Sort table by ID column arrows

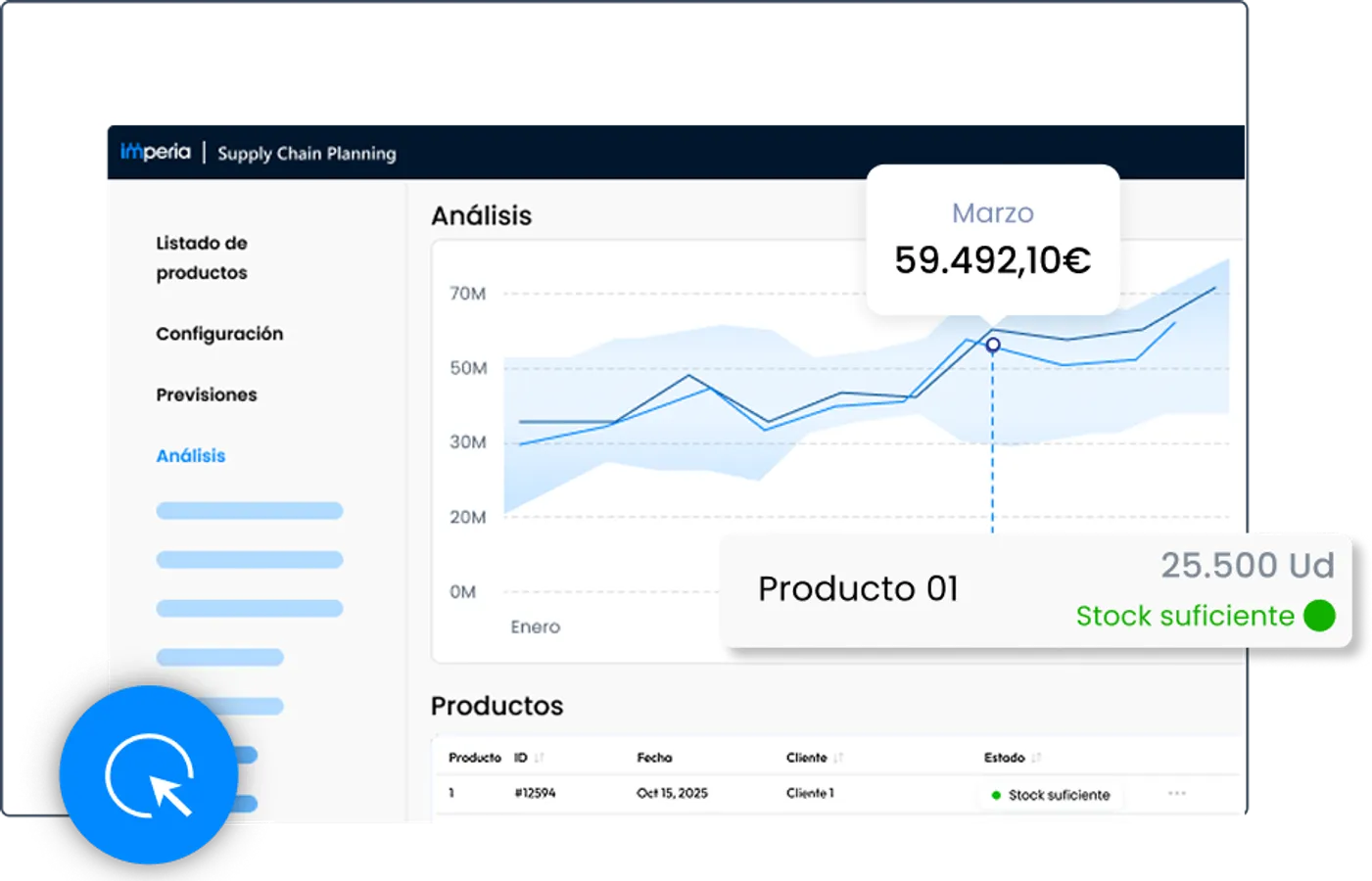[540, 758]
